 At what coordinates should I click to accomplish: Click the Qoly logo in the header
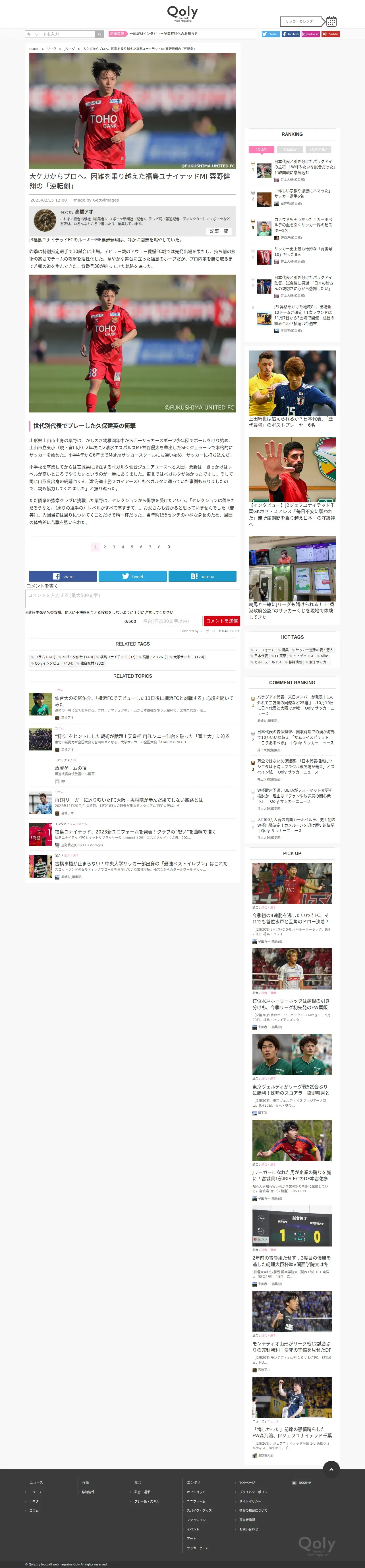click(x=182, y=13)
